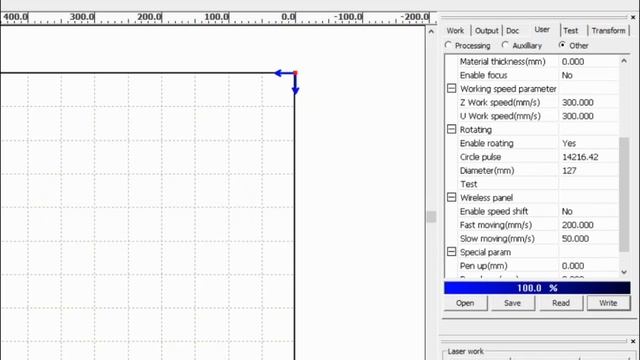
Task: Select the Processing radio button
Action: tap(449, 45)
